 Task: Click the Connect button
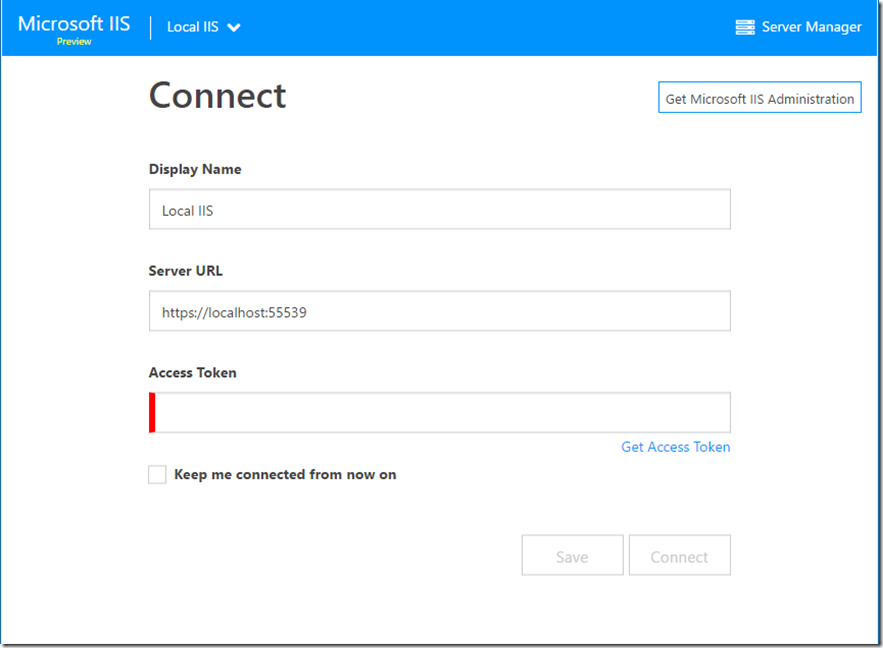pos(680,555)
